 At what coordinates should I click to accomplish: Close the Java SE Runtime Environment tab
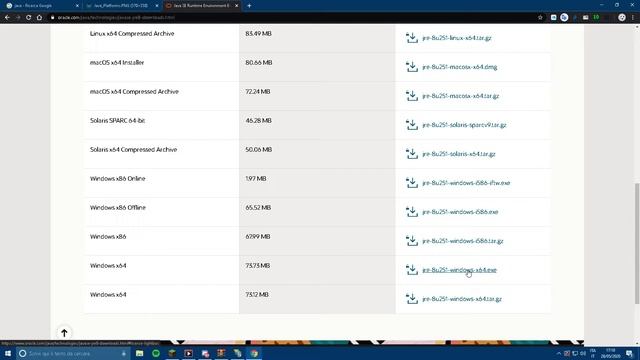[x=236, y=6]
